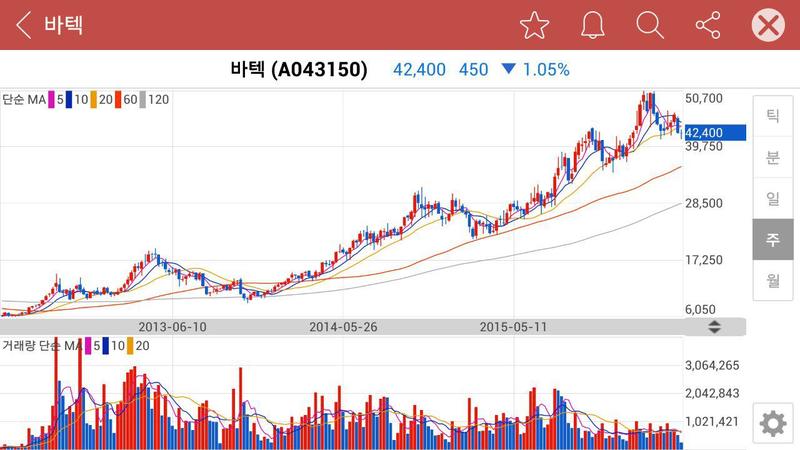Select the 주 (weekly) chart tab
The height and width of the screenshot is (450, 800).
click(x=773, y=239)
